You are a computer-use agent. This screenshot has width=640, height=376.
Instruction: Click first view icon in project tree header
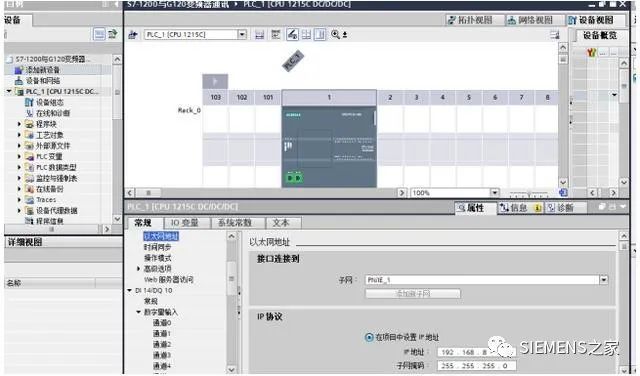(x=99, y=34)
